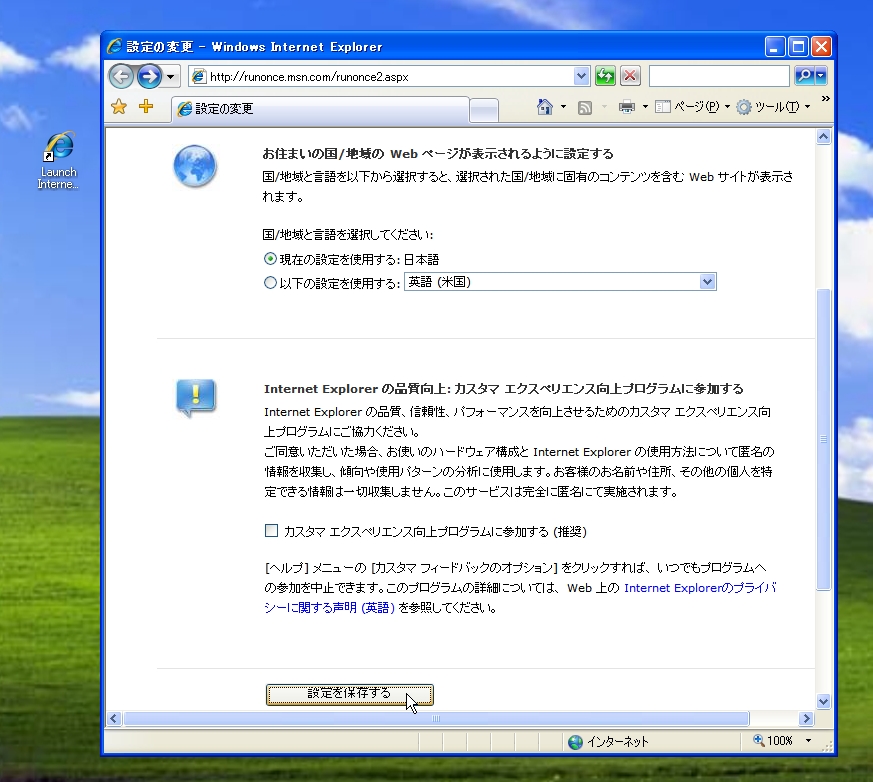The height and width of the screenshot is (782, 873).
Task: Expand the address bar history dropdown
Action: point(581,76)
